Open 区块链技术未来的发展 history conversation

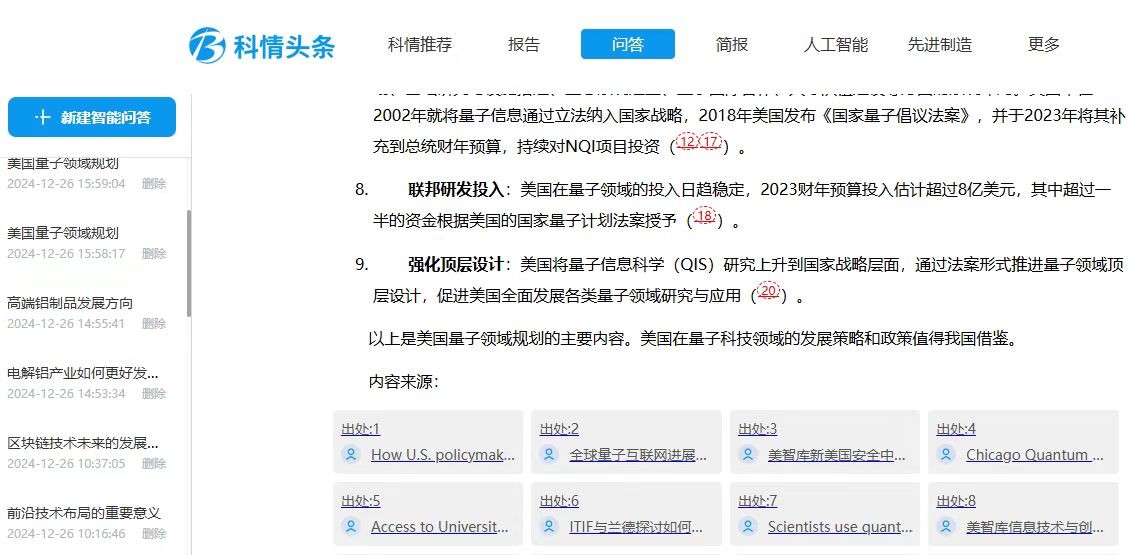click(x=82, y=443)
